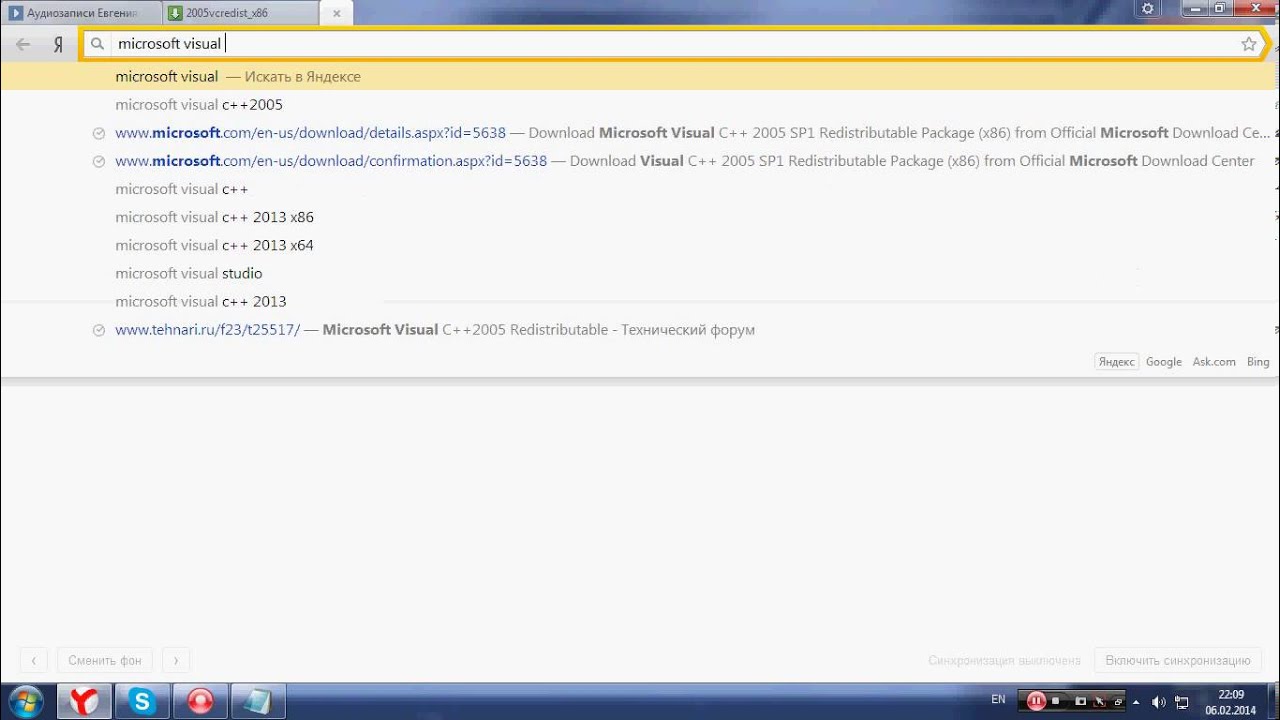Open Skype from the taskbar

pos(142,701)
